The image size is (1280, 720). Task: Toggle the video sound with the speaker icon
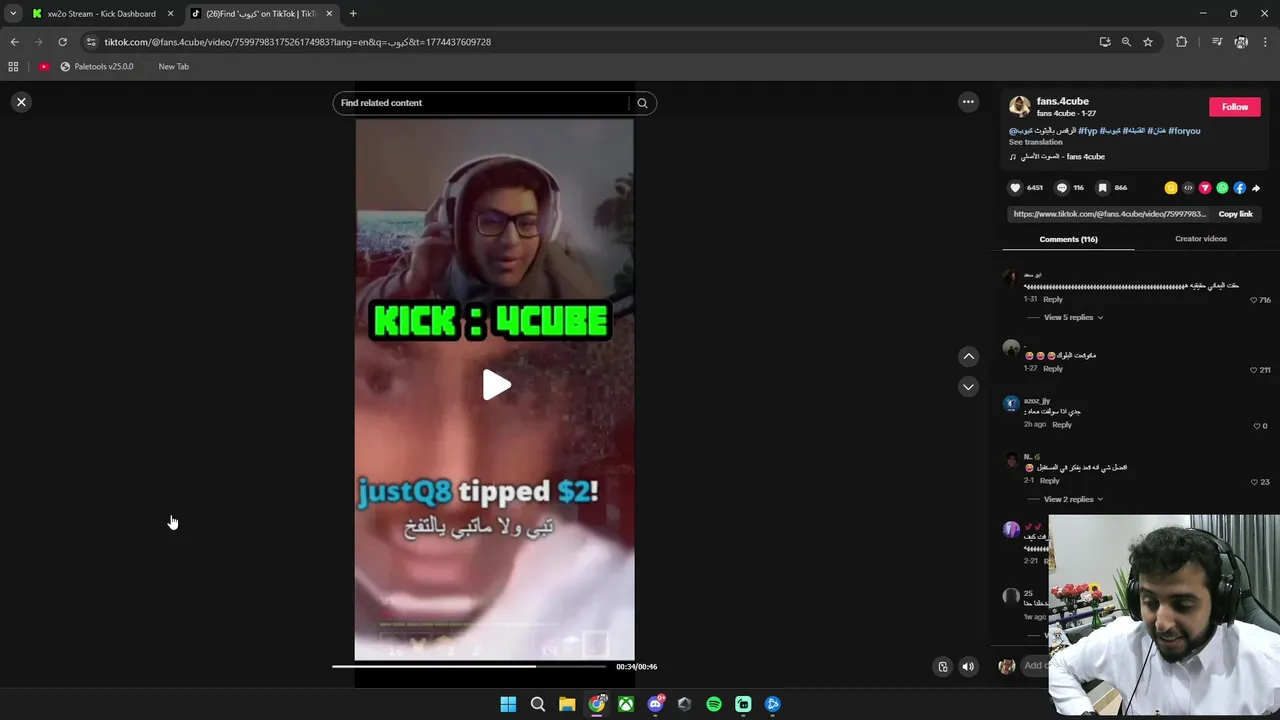click(x=968, y=667)
